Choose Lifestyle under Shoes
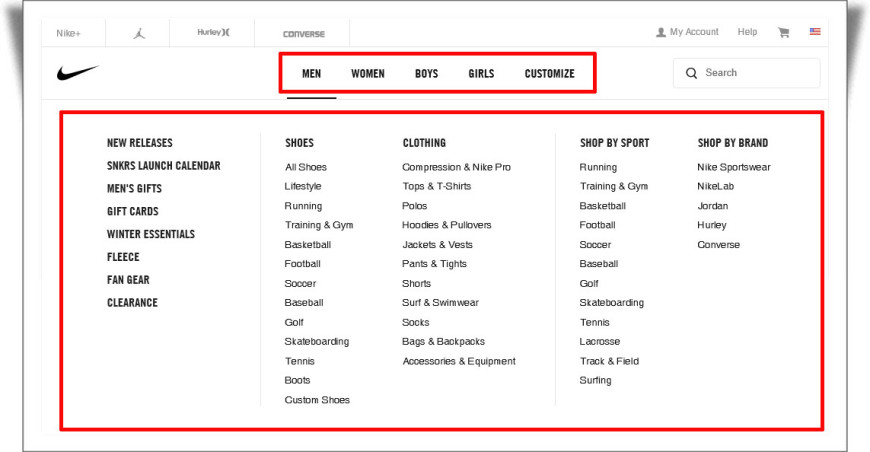870x452 pixels. pos(303,186)
